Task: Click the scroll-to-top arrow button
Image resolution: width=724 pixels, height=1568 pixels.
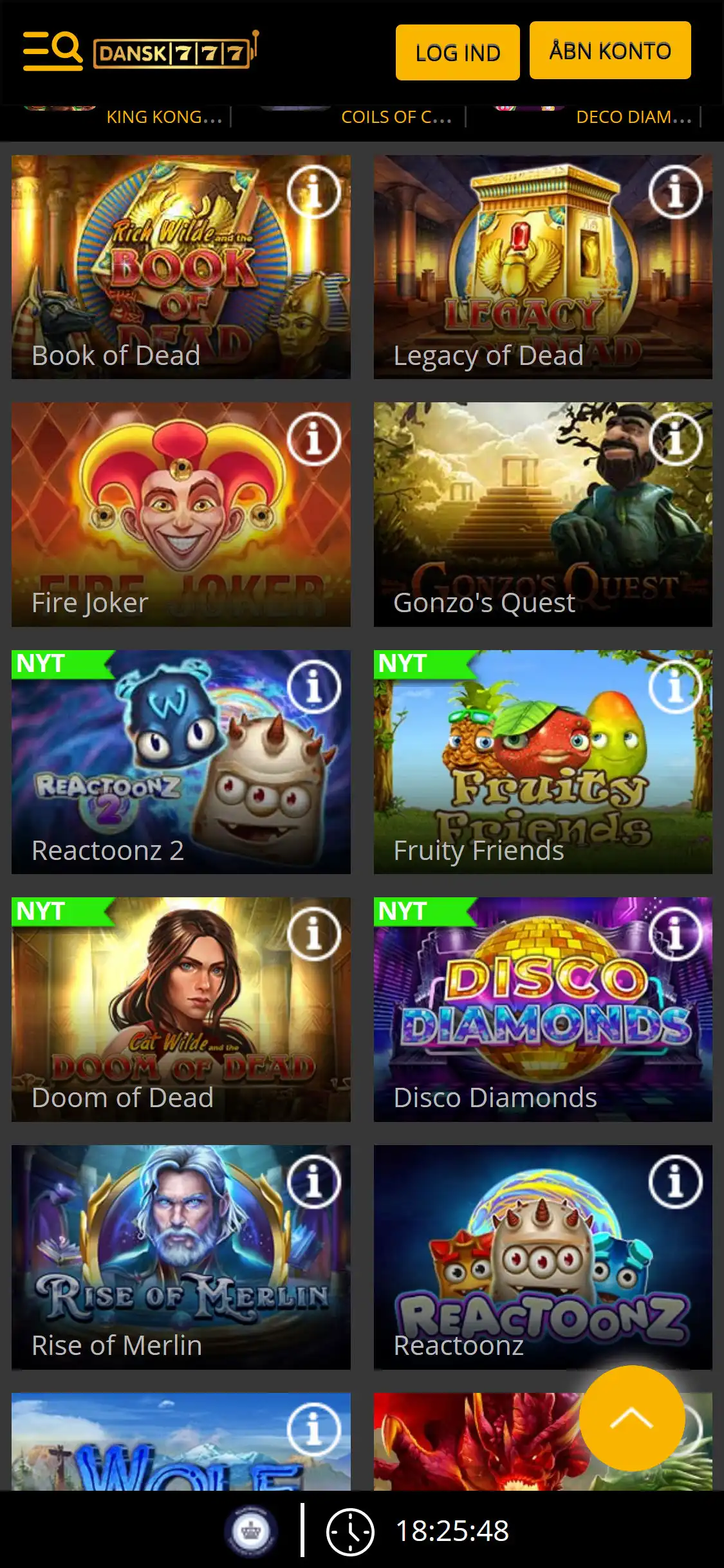Action: pyautogui.click(x=632, y=1418)
